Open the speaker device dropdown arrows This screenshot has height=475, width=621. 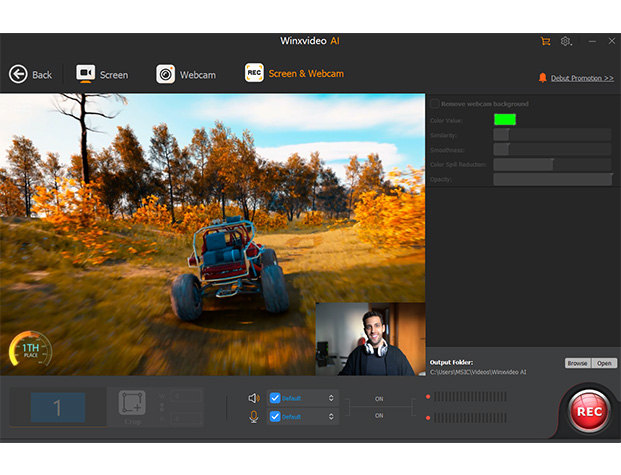click(331, 398)
